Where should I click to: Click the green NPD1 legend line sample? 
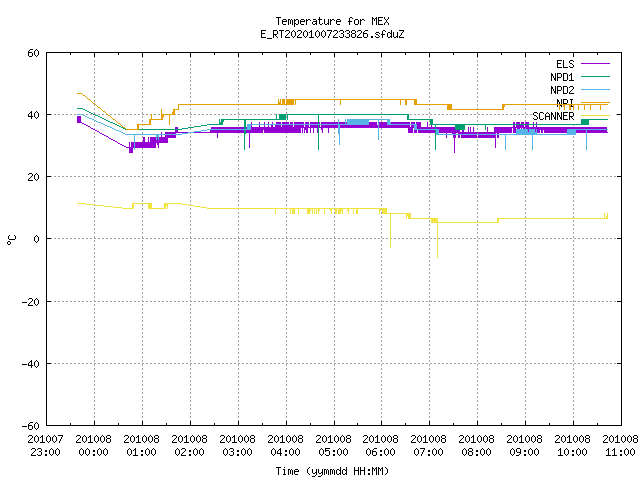595,76
